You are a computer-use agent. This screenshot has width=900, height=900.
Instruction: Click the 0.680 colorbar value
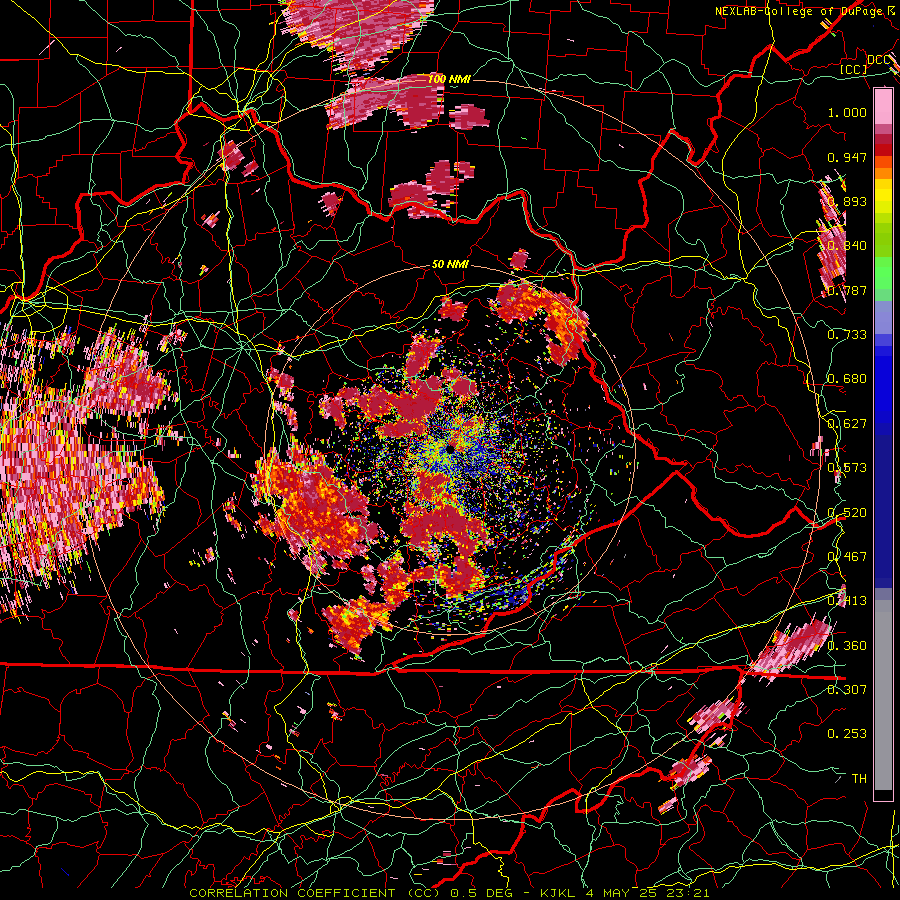coord(847,379)
